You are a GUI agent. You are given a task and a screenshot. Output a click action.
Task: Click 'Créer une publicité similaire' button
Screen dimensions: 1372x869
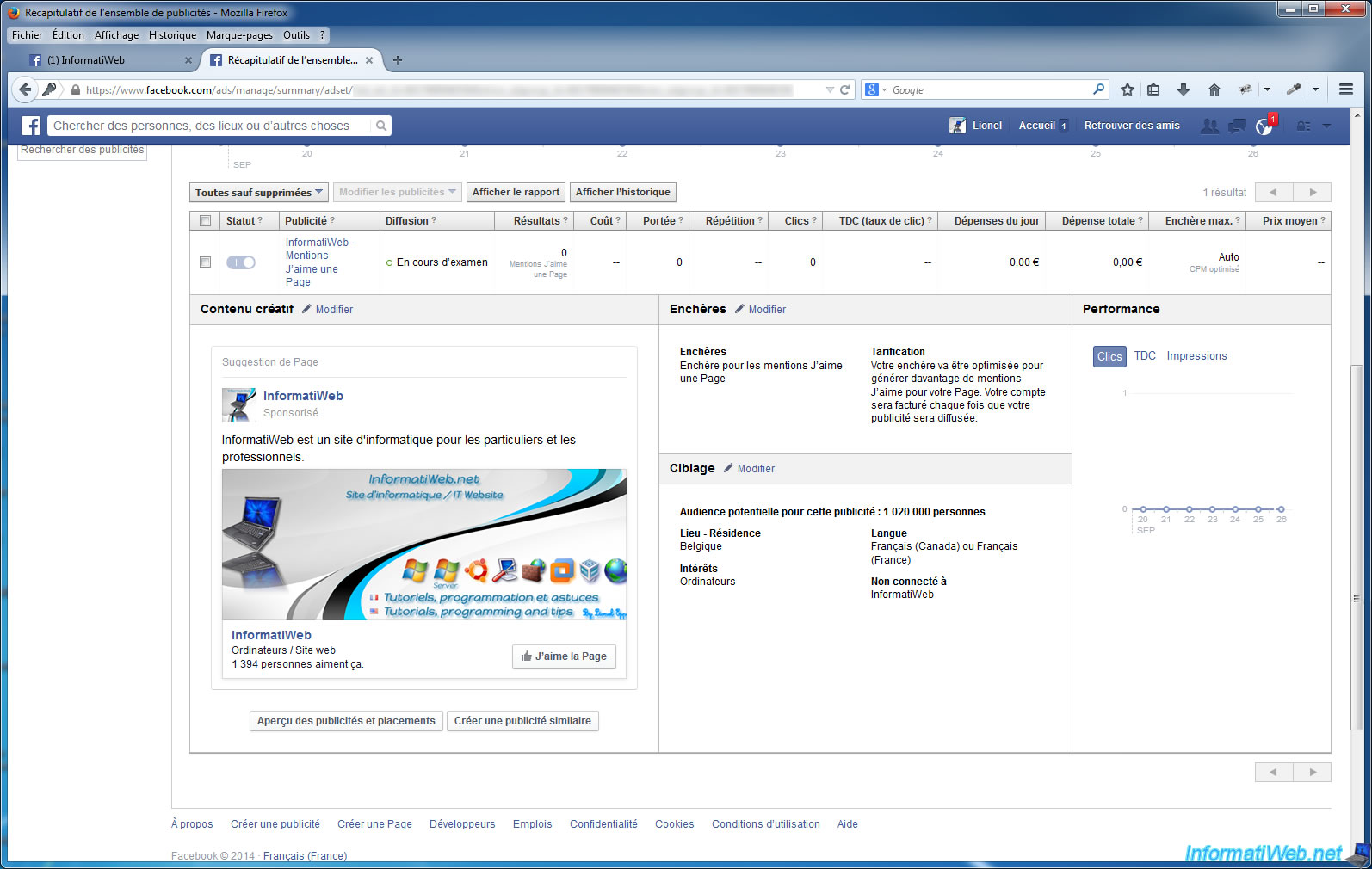coord(522,721)
